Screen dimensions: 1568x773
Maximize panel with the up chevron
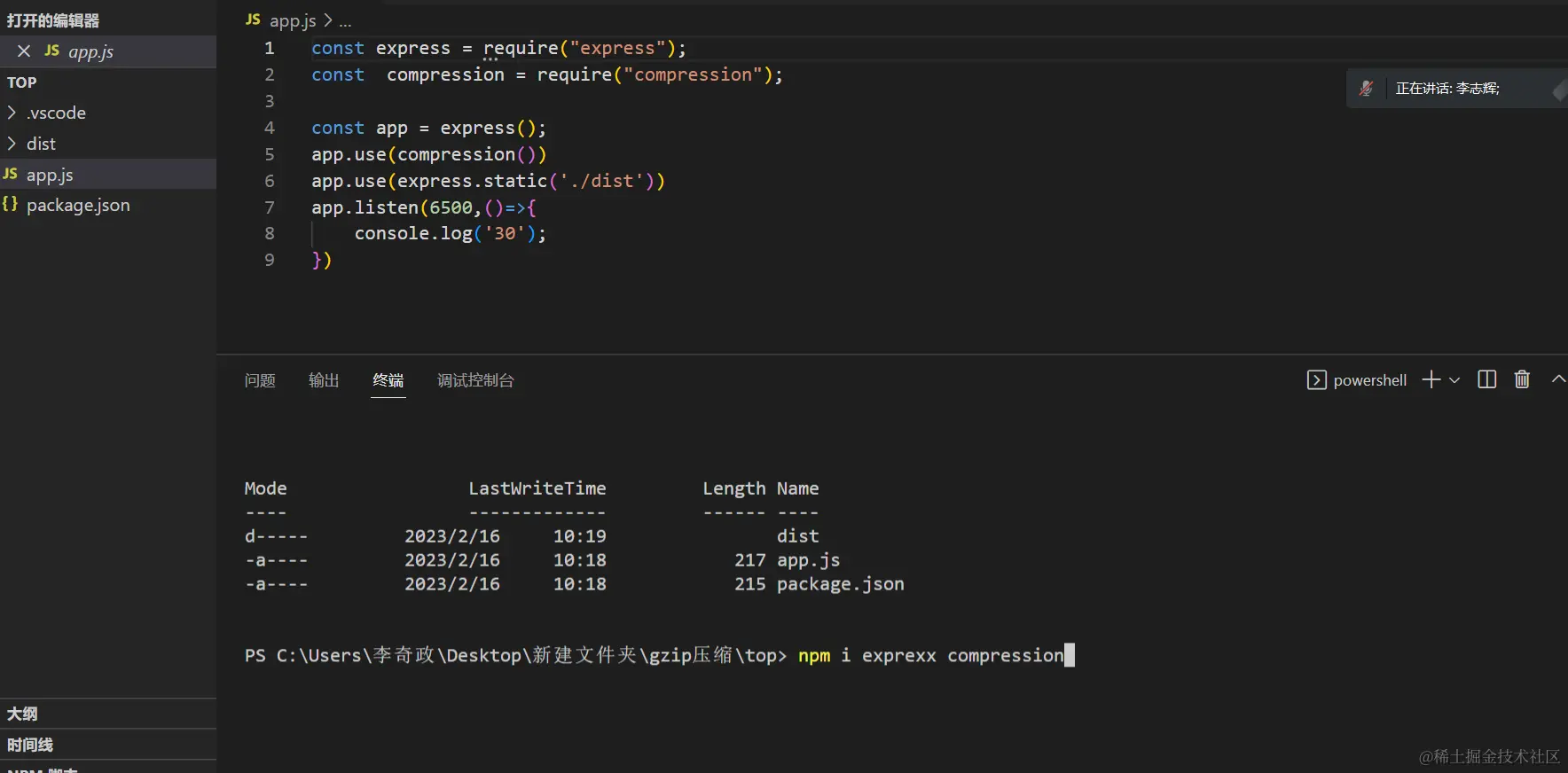point(1558,379)
